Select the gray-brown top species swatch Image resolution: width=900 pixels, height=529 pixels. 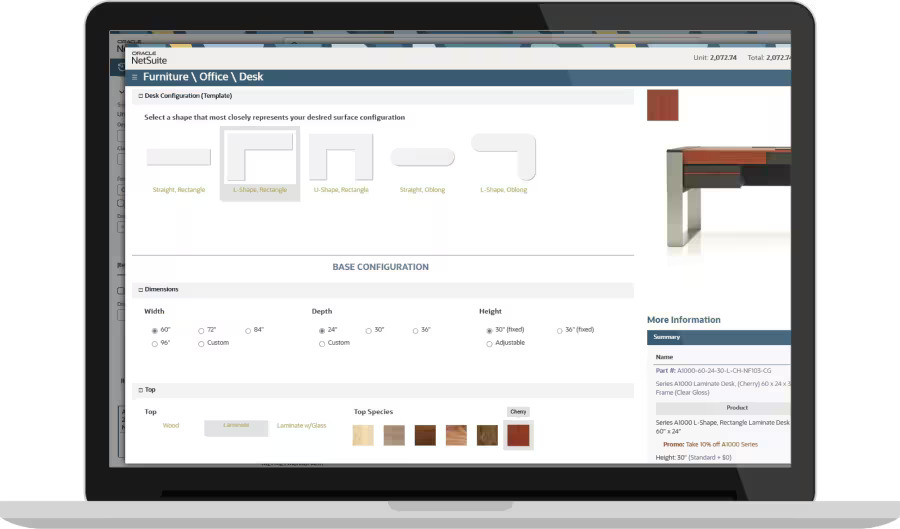coord(394,435)
